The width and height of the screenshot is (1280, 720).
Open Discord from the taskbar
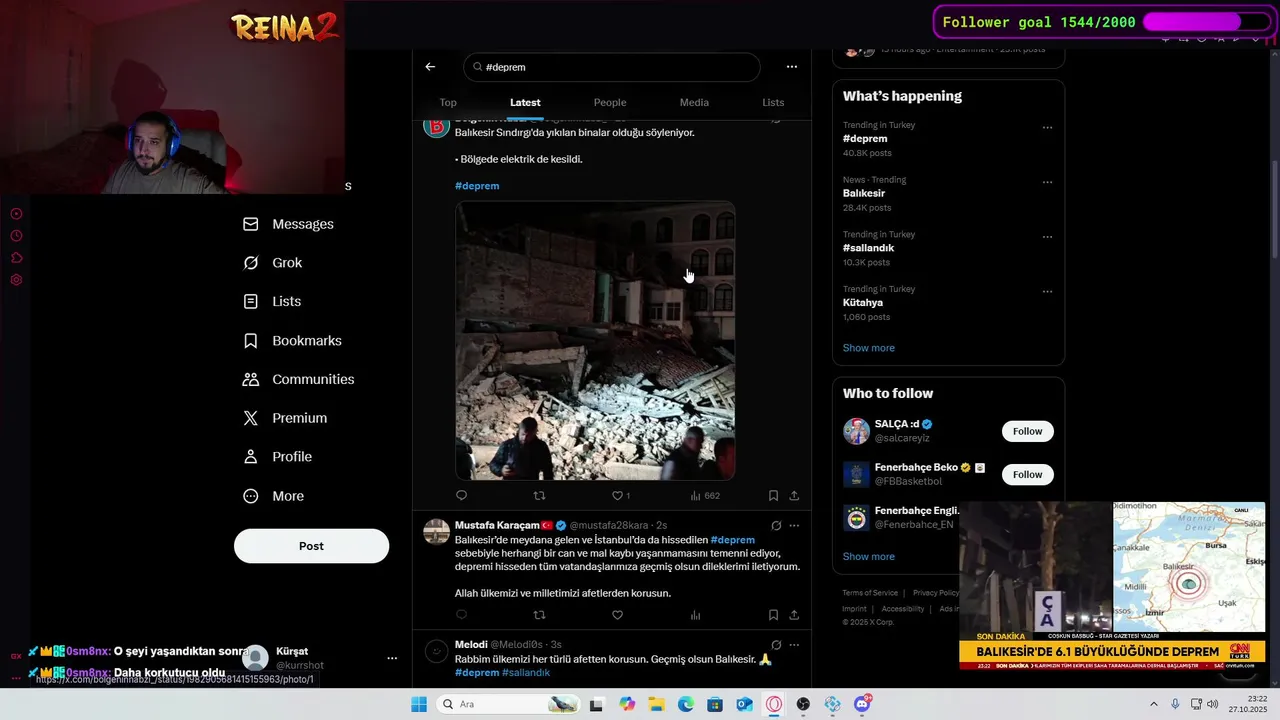pos(862,704)
